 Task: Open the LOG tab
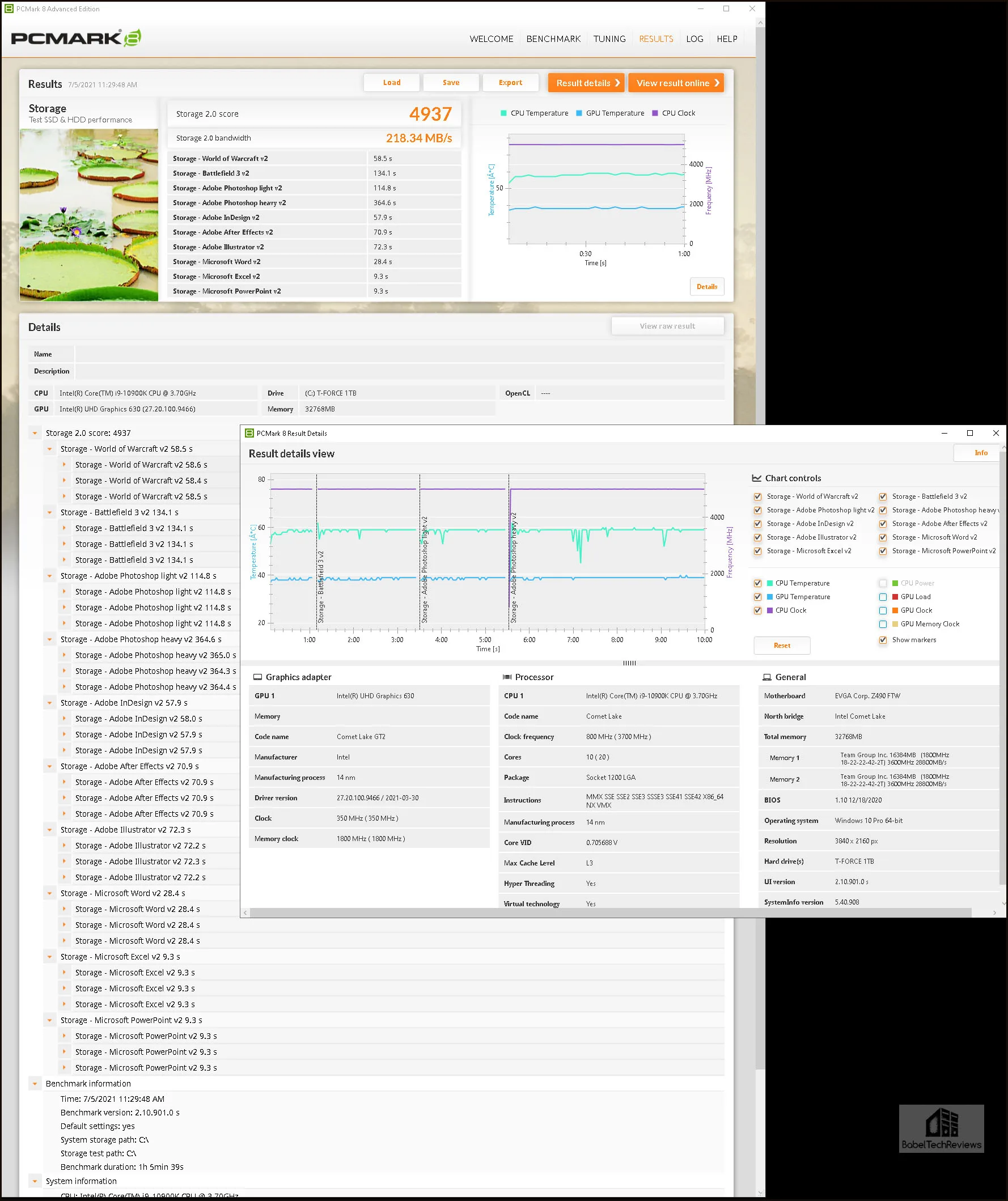[x=694, y=39]
